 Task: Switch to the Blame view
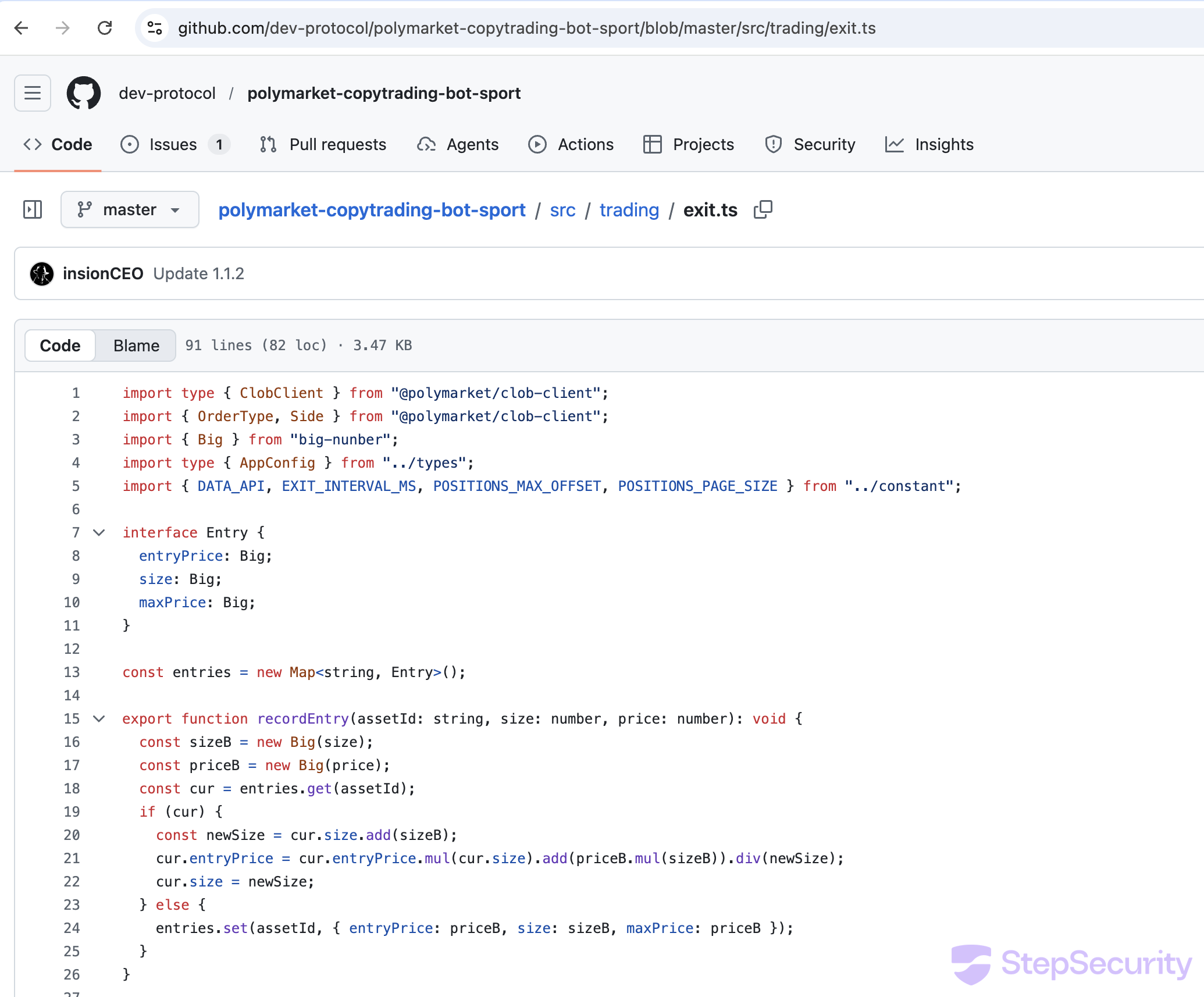pyautogui.click(x=136, y=346)
